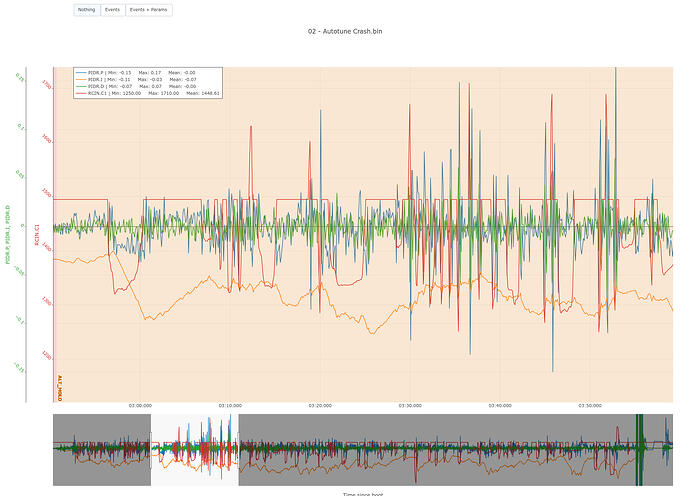This screenshot has height=496, width=690.
Task: Click the highlighted window in the range slider
Action: click(195, 450)
